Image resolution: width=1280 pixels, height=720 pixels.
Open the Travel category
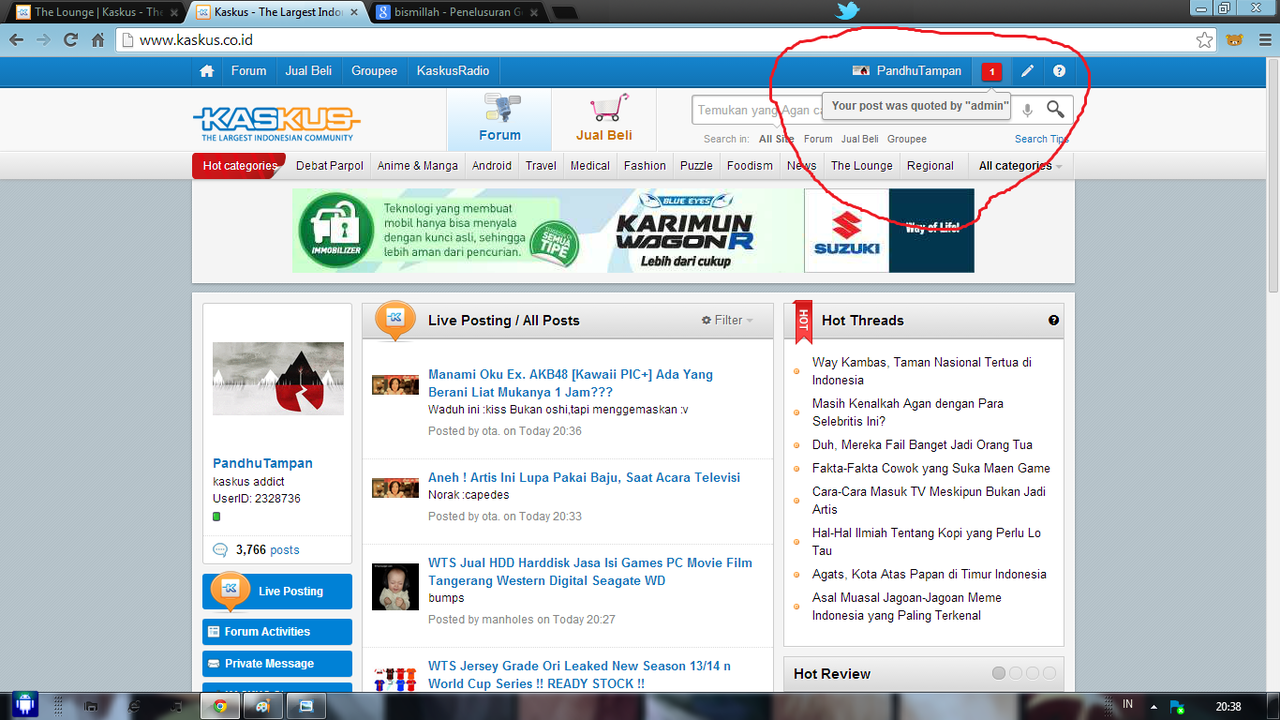(x=541, y=166)
